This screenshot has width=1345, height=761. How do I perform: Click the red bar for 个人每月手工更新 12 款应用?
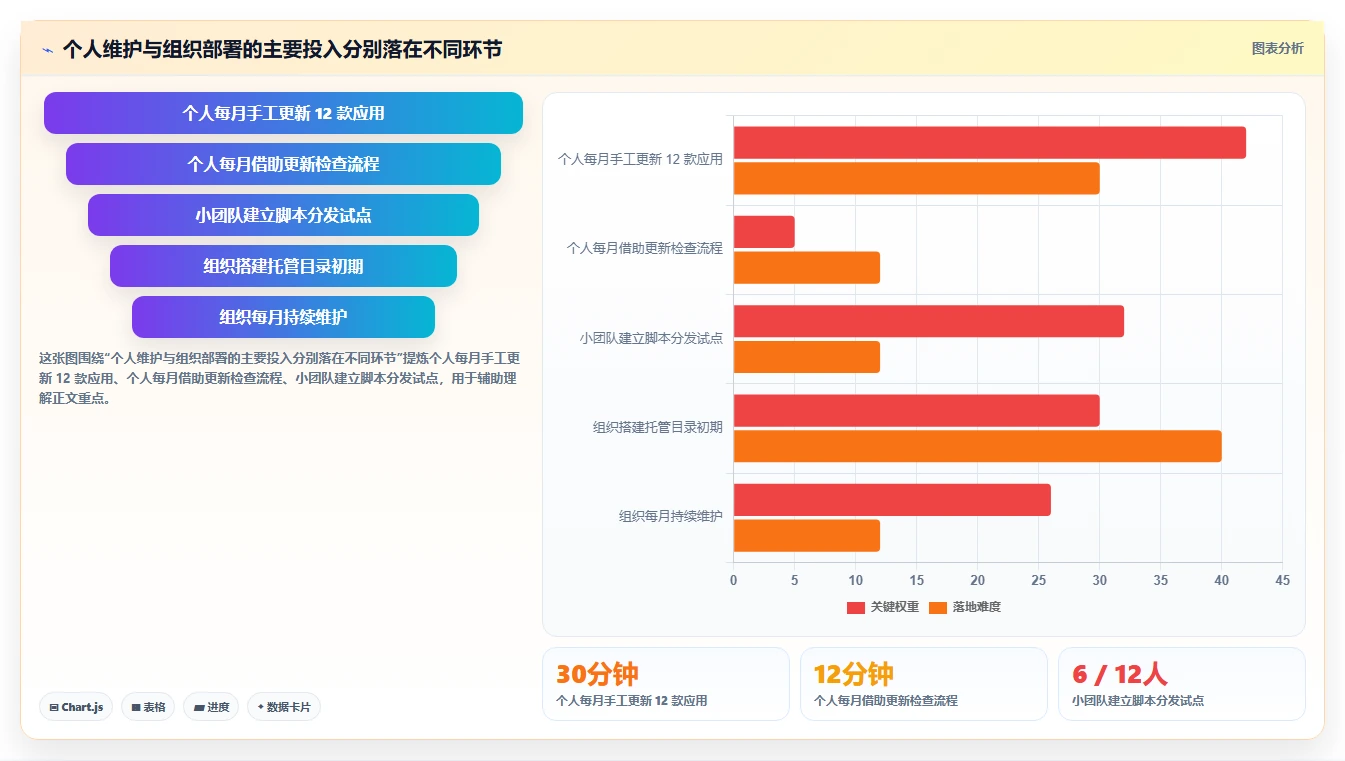coord(990,143)
